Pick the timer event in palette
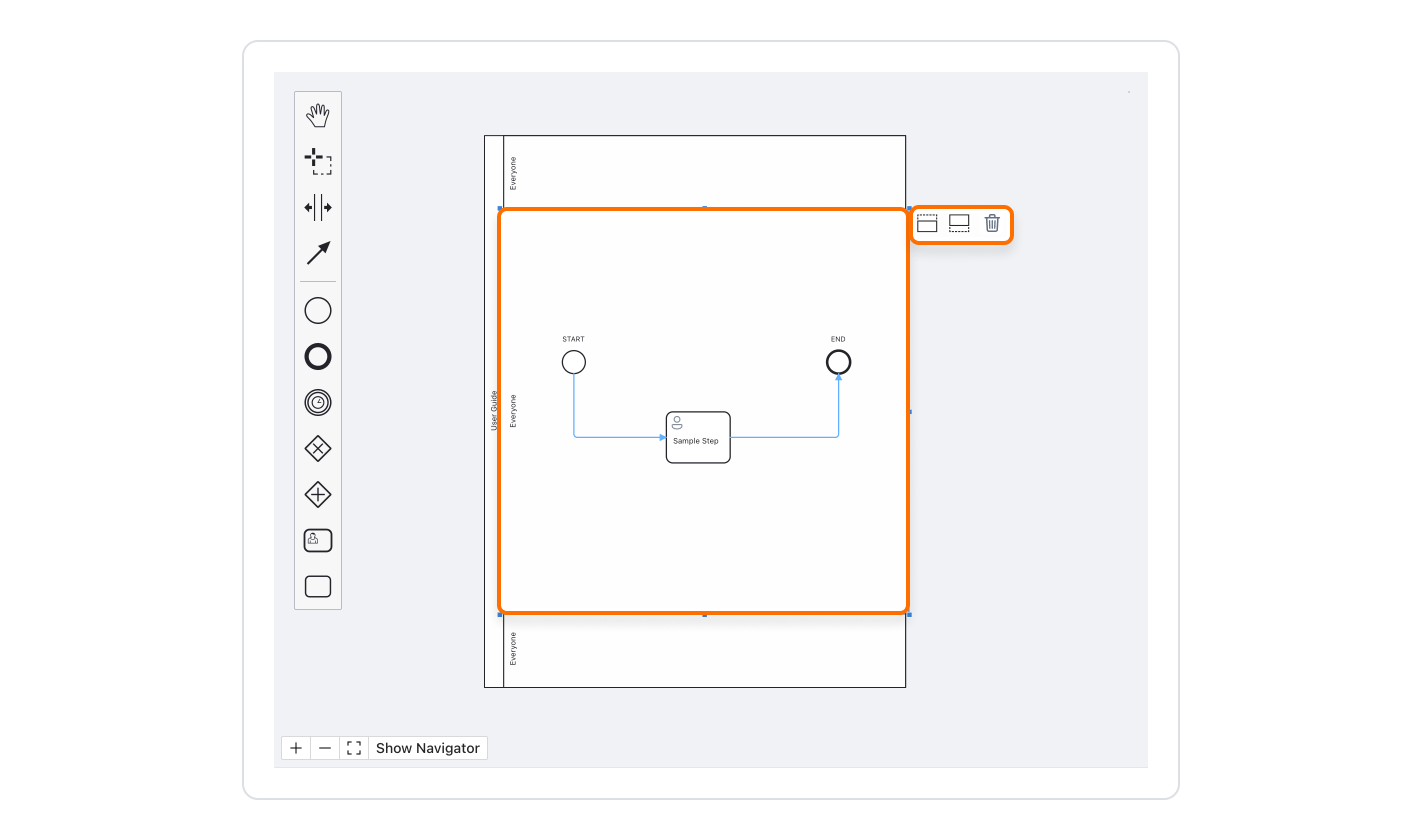This screenshot has width=1422, height=840. [x=318, y=403]
